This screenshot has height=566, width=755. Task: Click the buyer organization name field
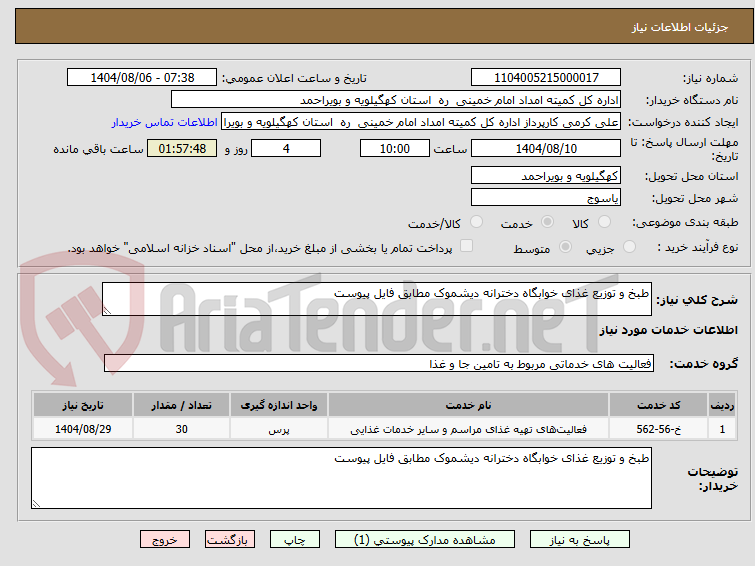tap(396, 100)
